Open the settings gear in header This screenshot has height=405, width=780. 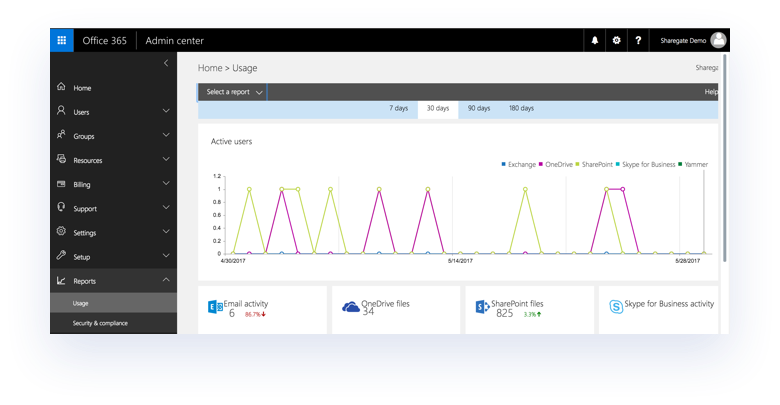coord(616,41)
